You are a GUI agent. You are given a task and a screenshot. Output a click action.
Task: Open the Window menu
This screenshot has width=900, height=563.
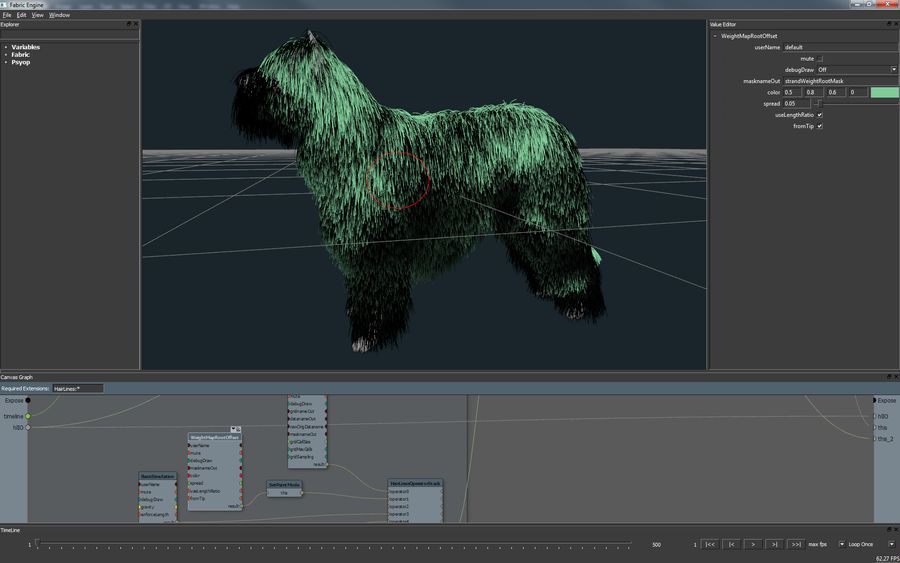coord(59,15)
